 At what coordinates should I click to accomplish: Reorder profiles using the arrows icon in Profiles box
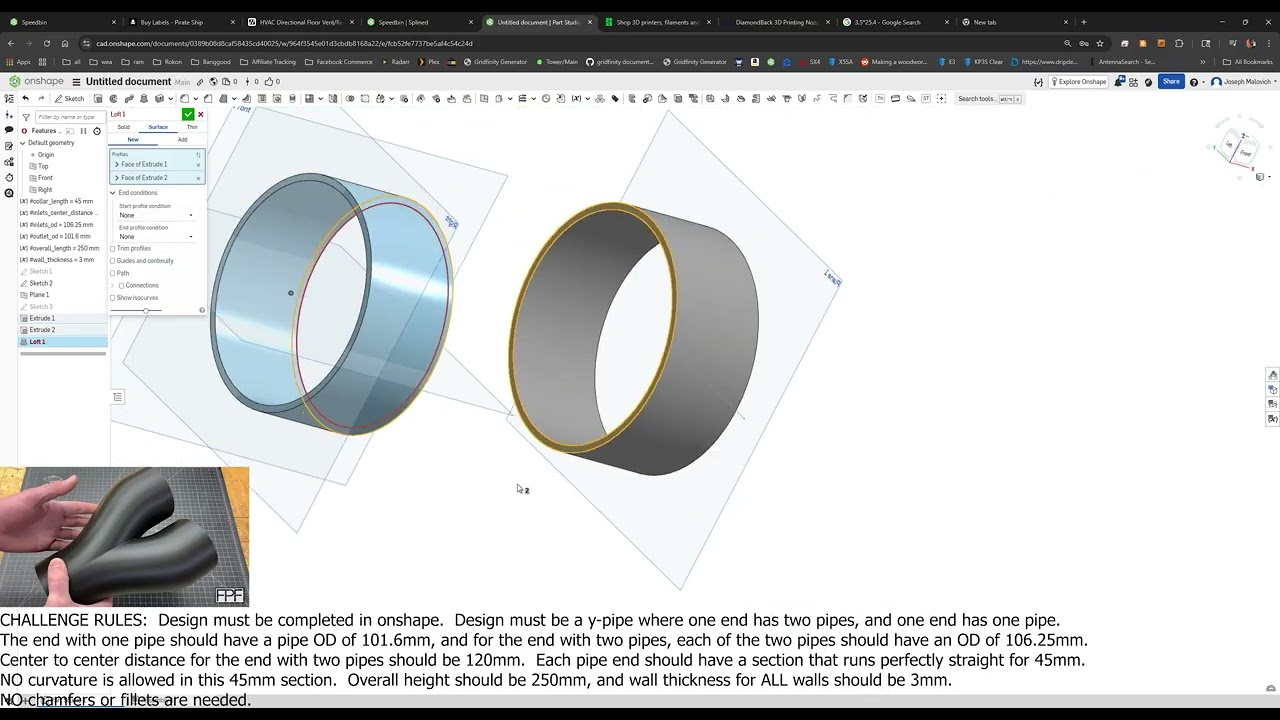pyautogui.click(x=198, y=155)
